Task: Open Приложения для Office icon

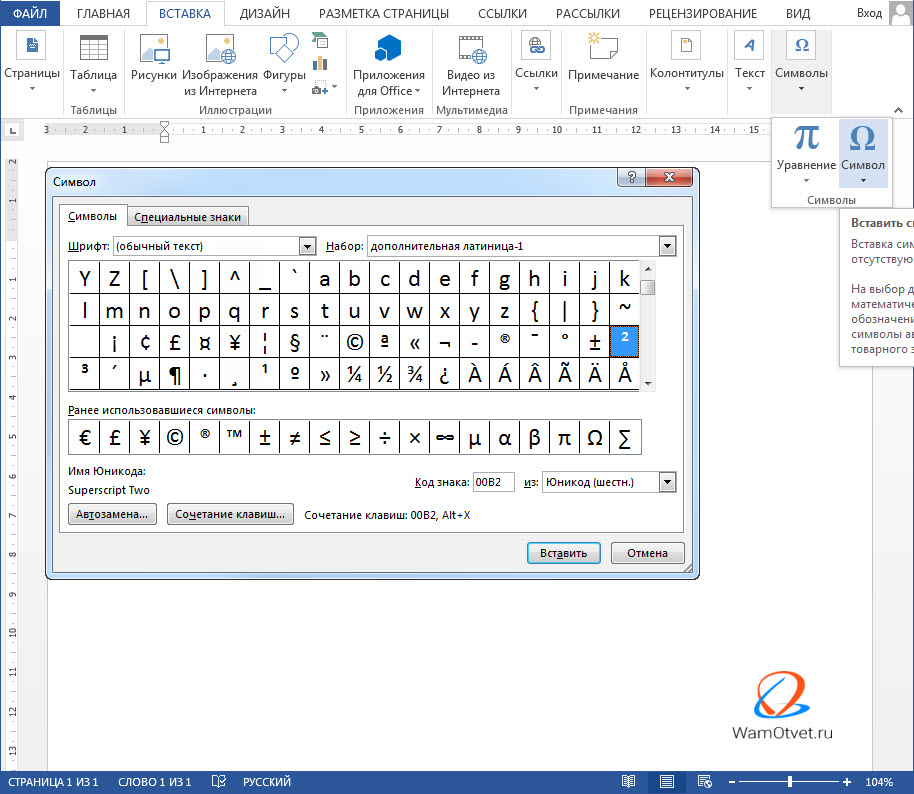Action: [388, 48]
